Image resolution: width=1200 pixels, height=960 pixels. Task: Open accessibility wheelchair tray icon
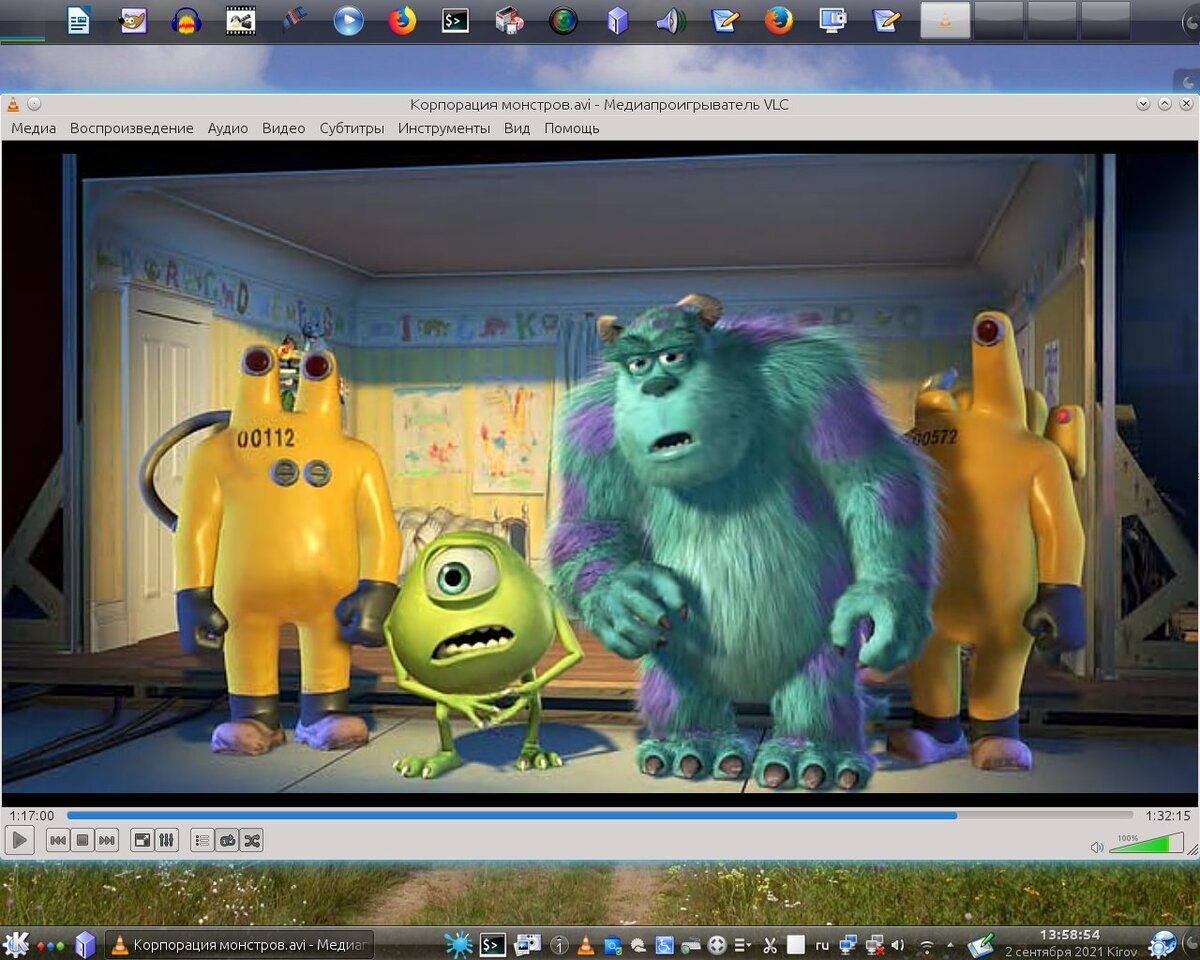(x=664, y=944)
